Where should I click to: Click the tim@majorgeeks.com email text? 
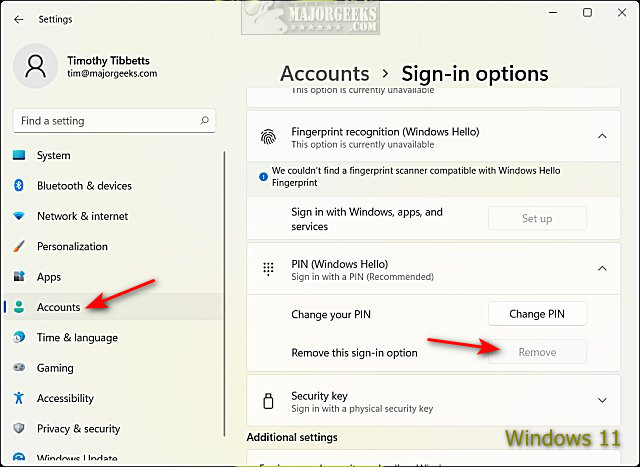click(112, 73)
